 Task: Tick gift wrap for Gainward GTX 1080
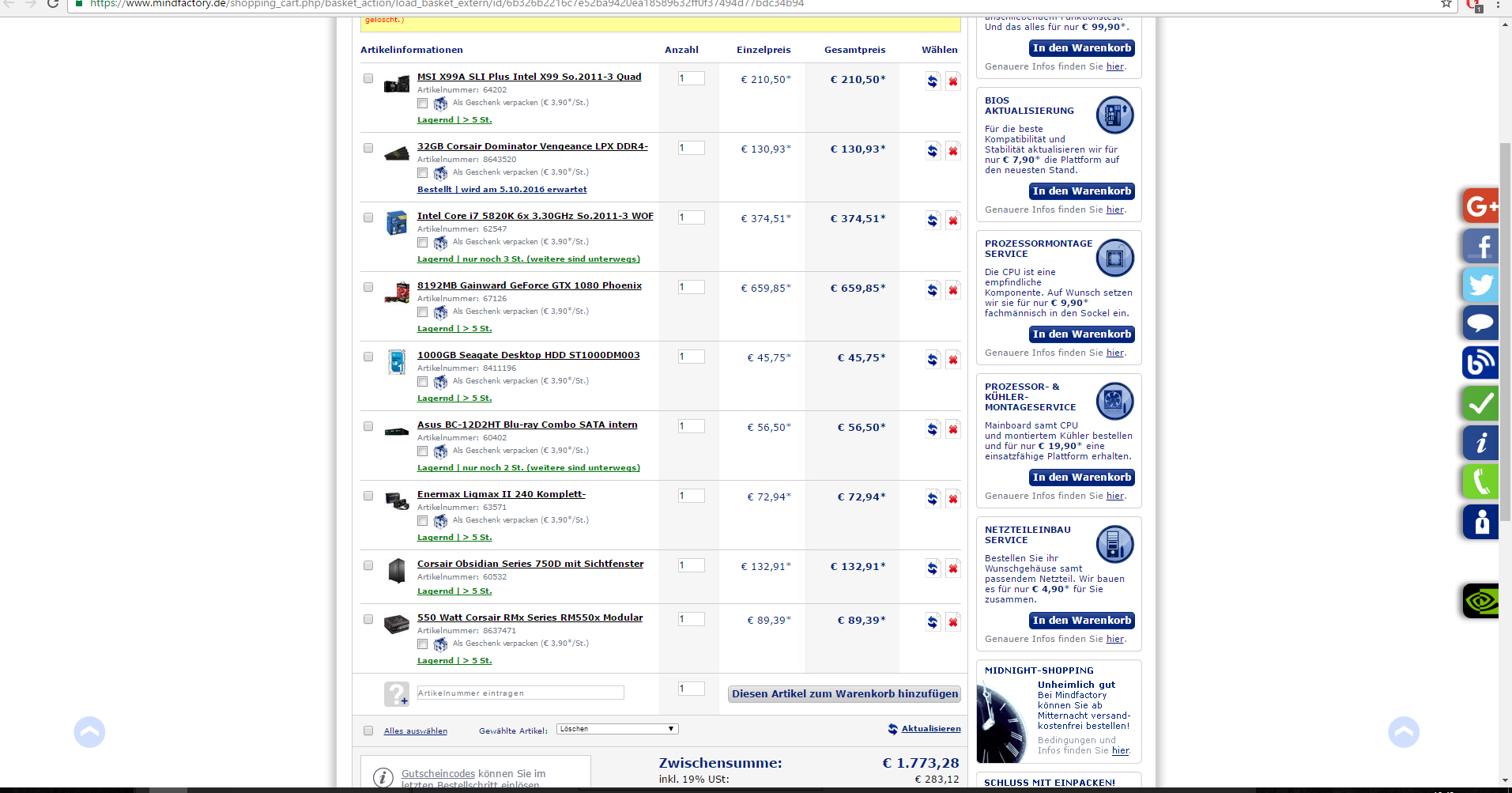click(x=423, y=312)
